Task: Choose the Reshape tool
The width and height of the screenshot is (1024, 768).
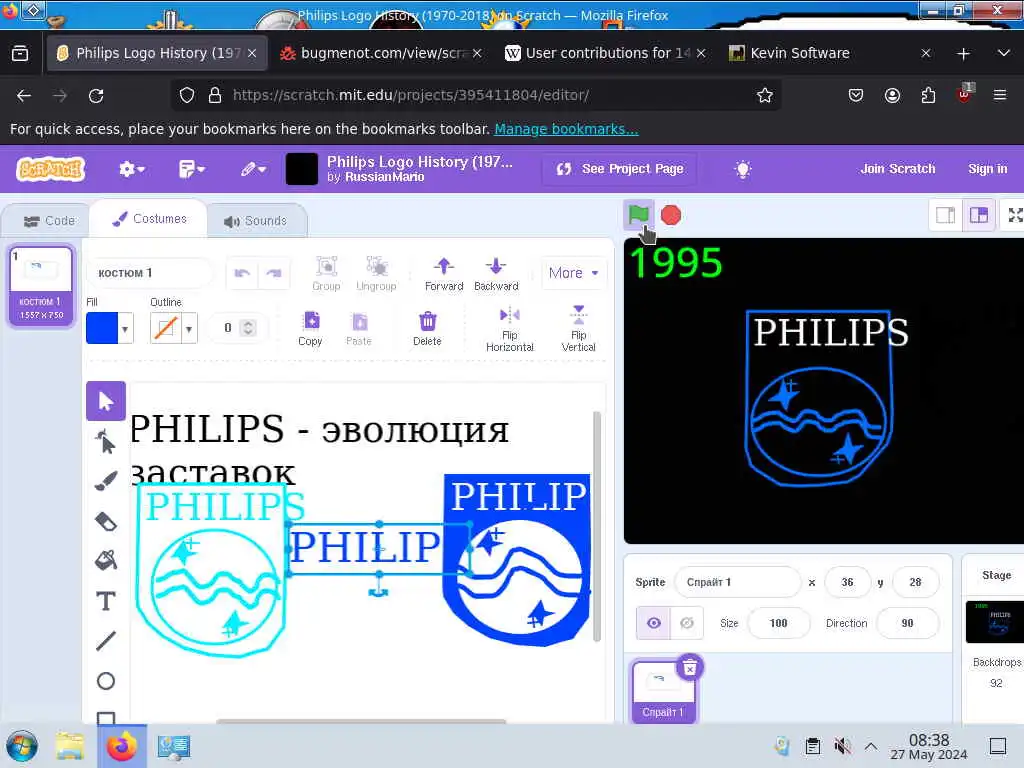Action: point(106,441)
